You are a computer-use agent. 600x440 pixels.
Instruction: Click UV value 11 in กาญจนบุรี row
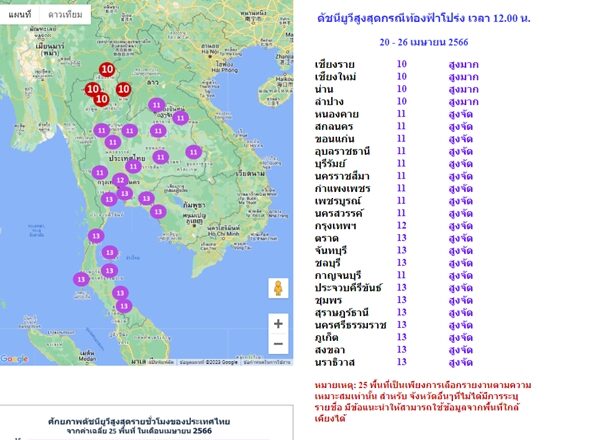click(x=401, y=275)
